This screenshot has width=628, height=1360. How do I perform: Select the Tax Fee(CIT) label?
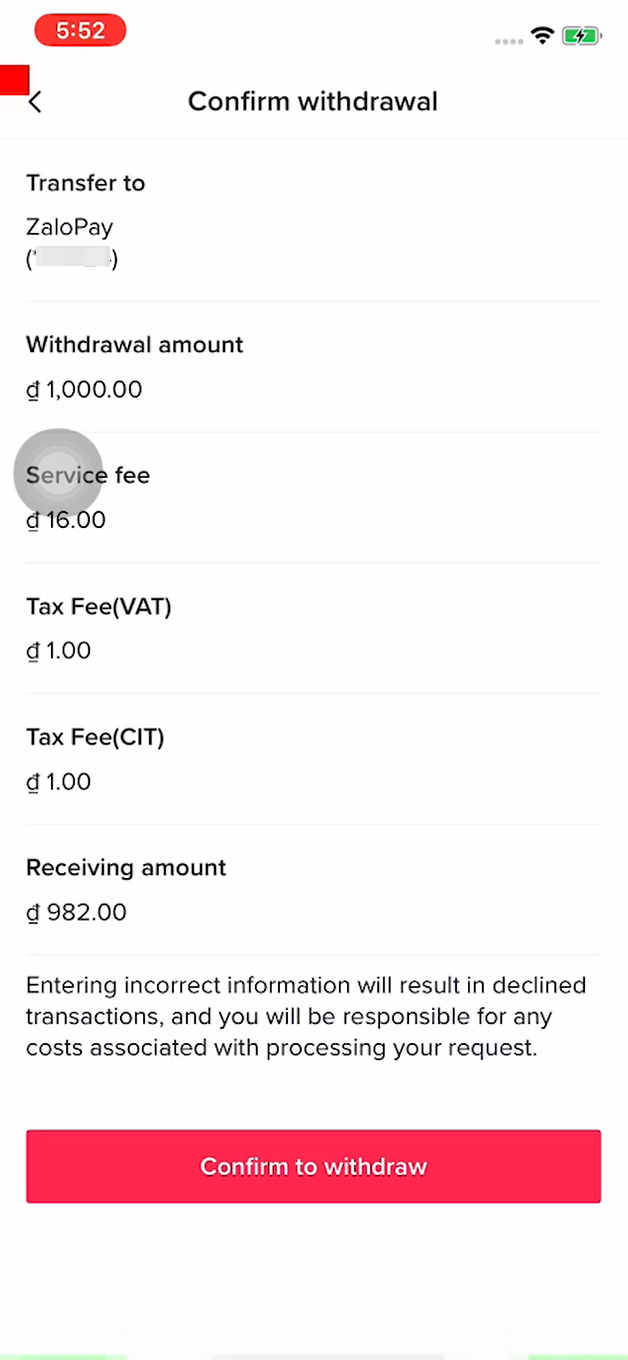95,737
